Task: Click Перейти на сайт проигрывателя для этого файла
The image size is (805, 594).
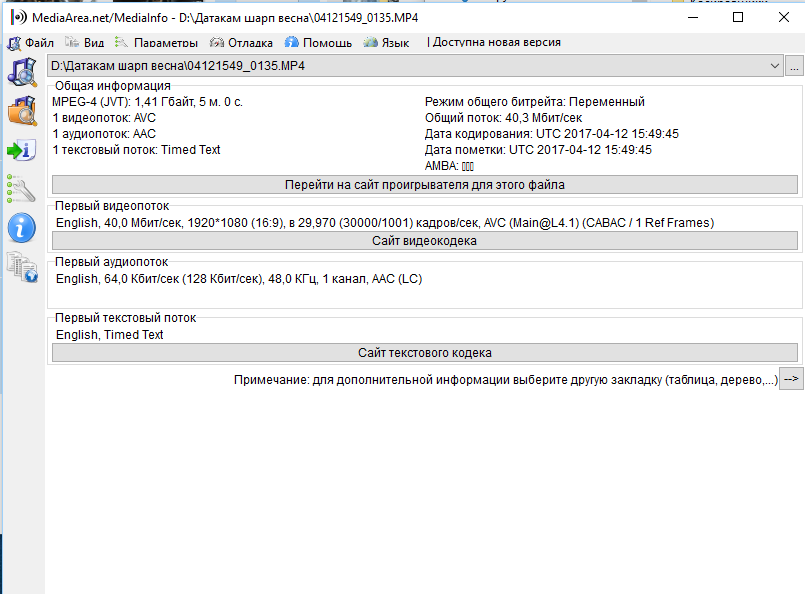Action: pos(425,185)
